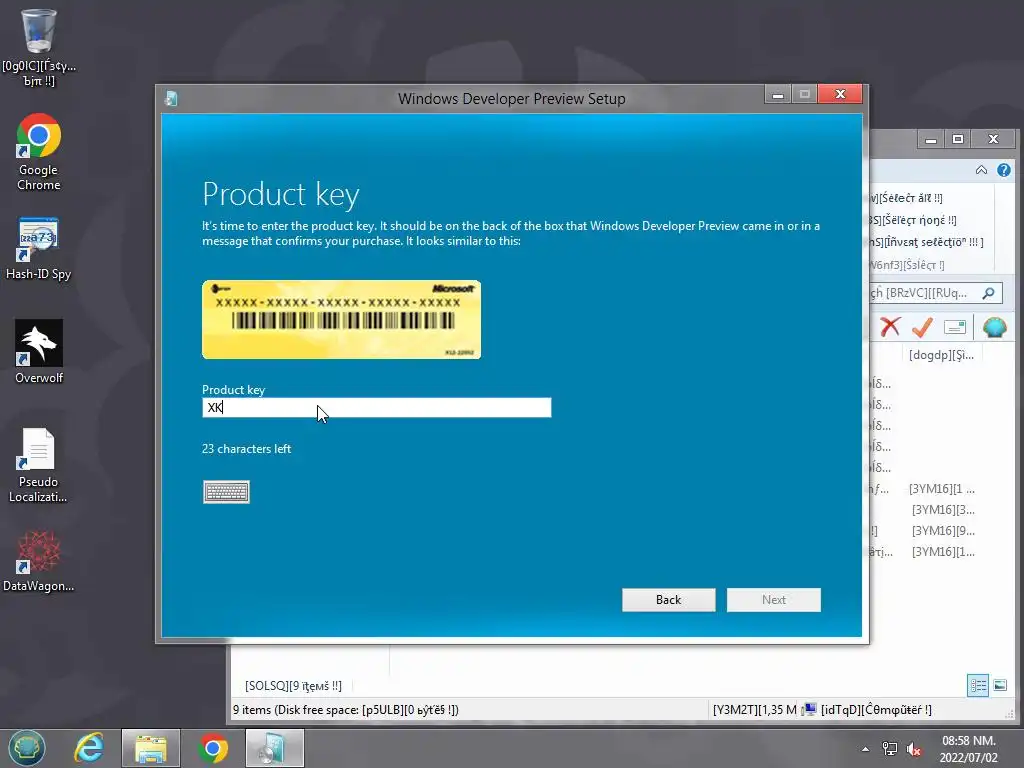Close the Explorer window behind
1024x768 pixels.
click(x=993, y=139)
